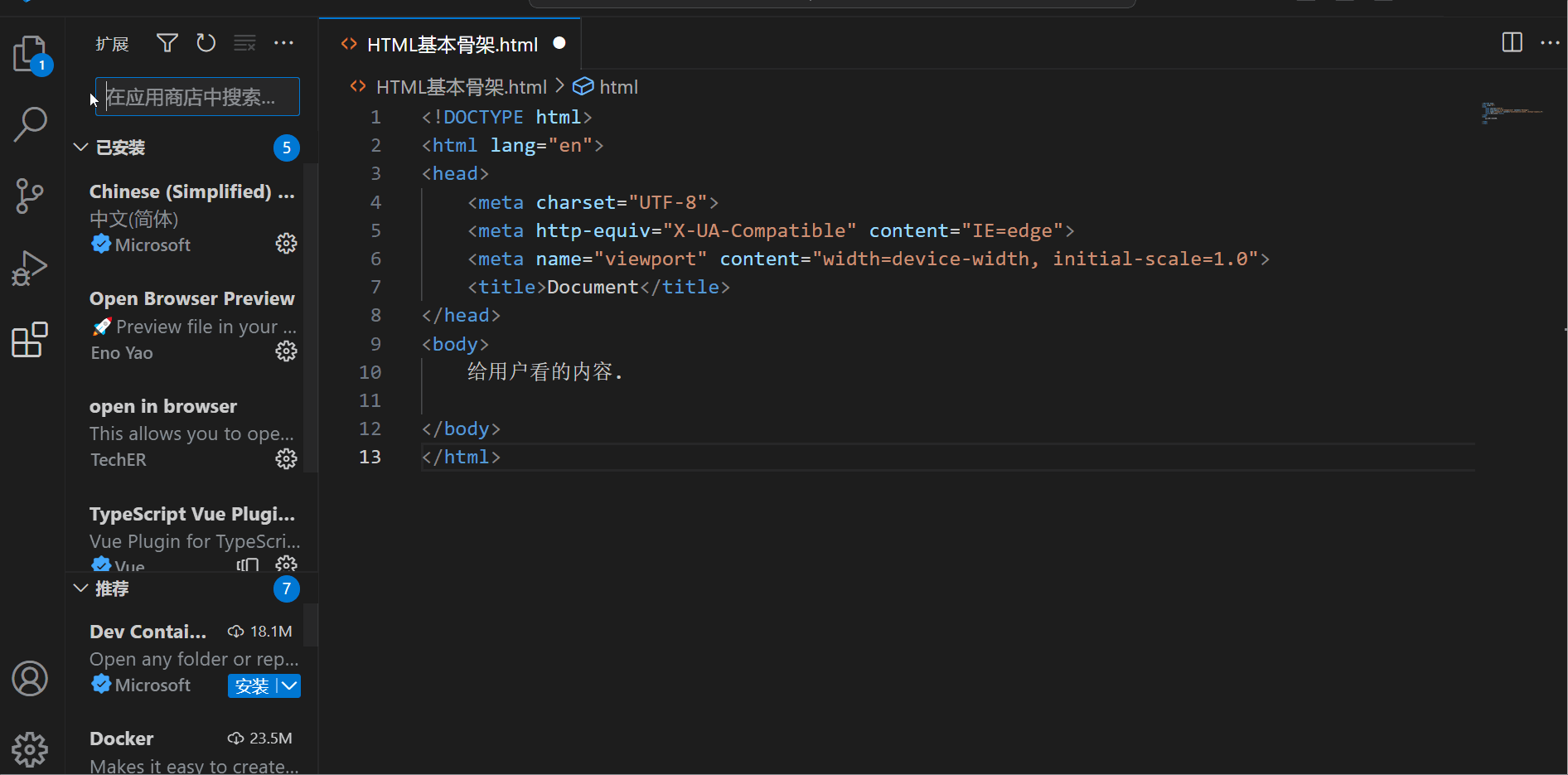This screenshot has width=1568, height=775.
Task: Select the HTML基本骨架.html editor tab
Action: coord(452,45)
